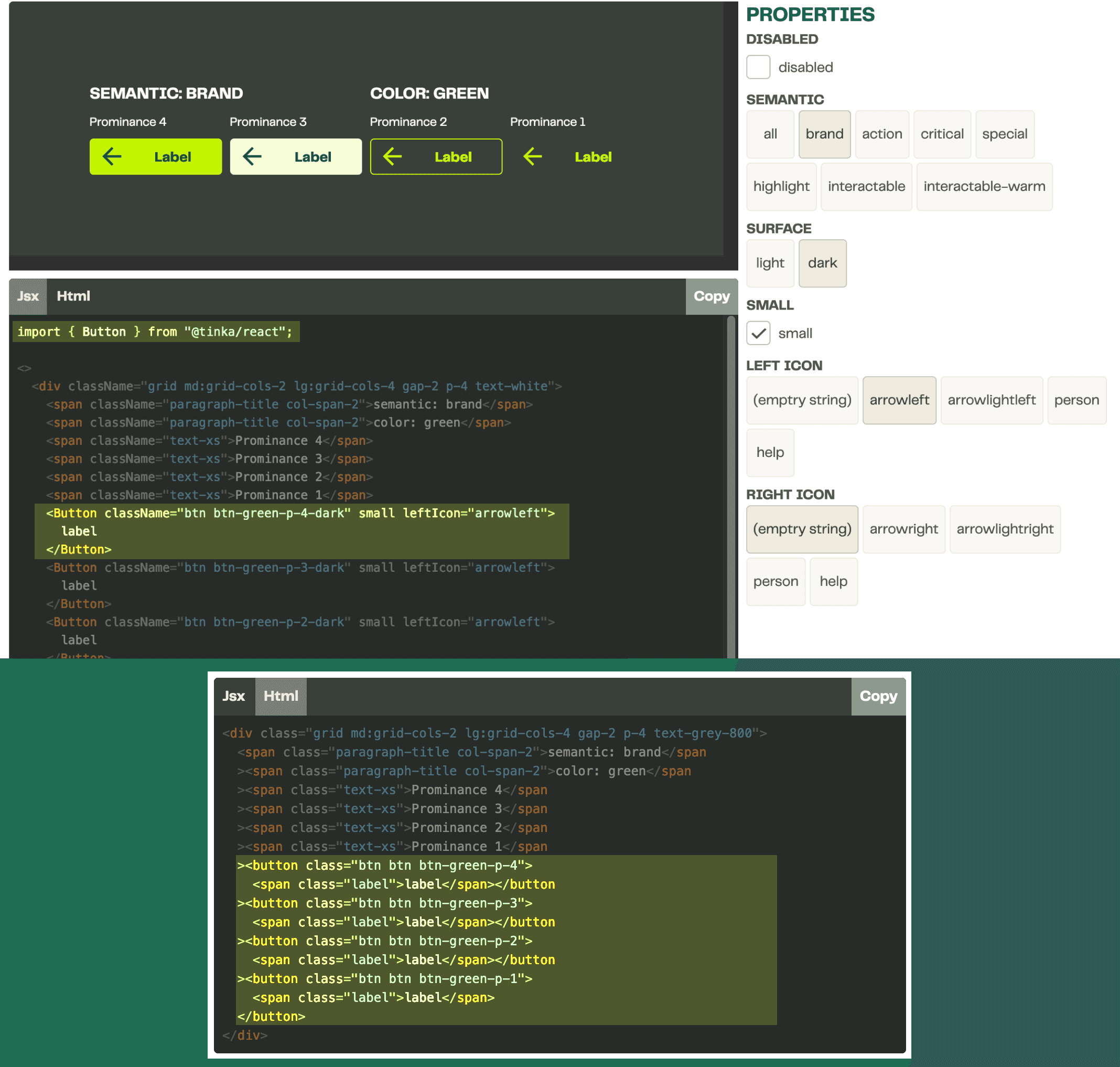Choose the 'action' semantic option
1120x1067 pixels.
click(x=881, y=134)
